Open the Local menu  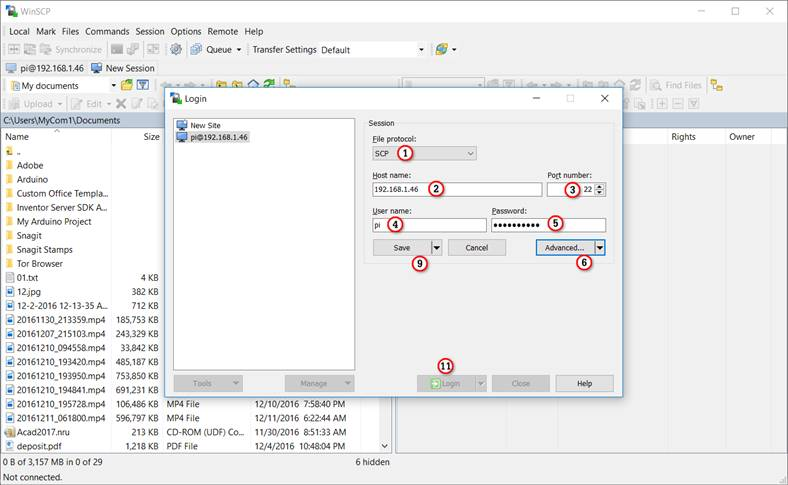pyautogui.click(x=19, y=31)
